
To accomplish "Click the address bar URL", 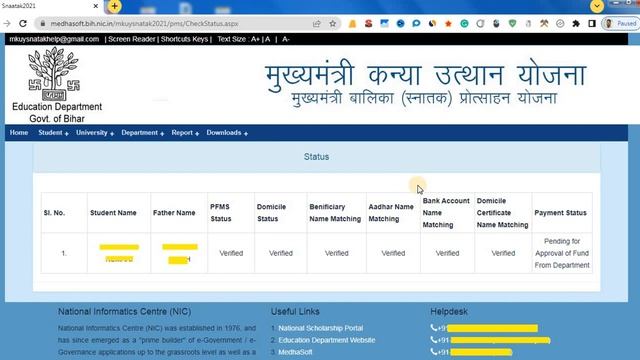I will pos(144,24).
